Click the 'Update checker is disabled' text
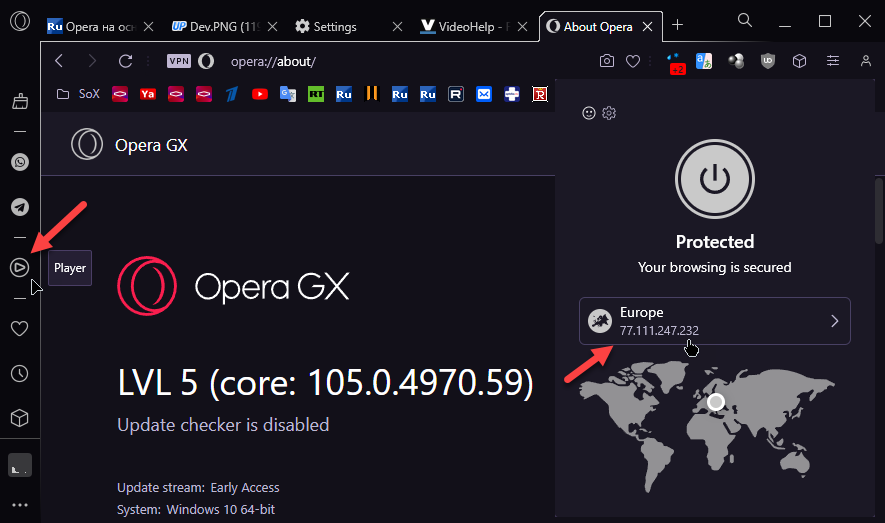 (223, 425)
